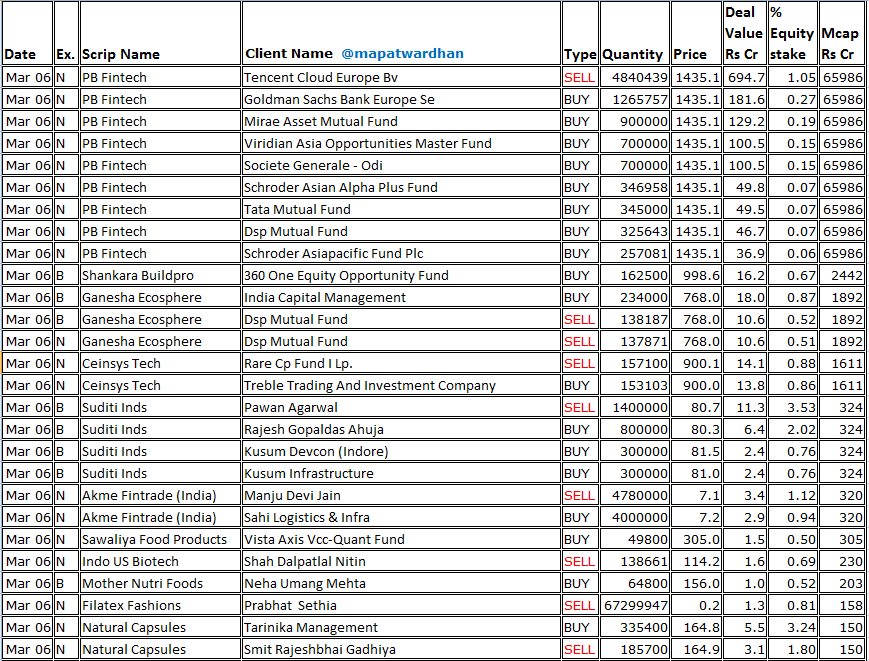This screenshot has width=869, height=661.
Task: Click the 'India Capital Management' cell
Action: [x=401, y=298]
